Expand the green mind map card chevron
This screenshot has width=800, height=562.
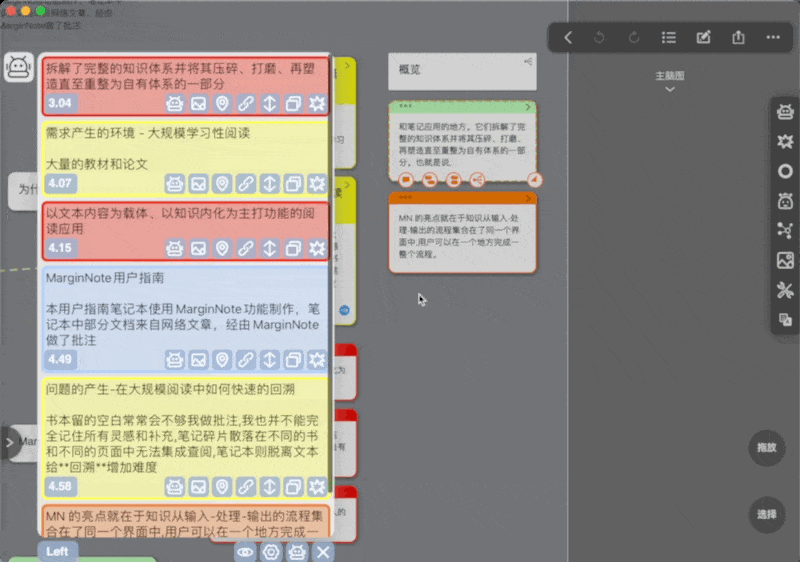tap(528, 107)
